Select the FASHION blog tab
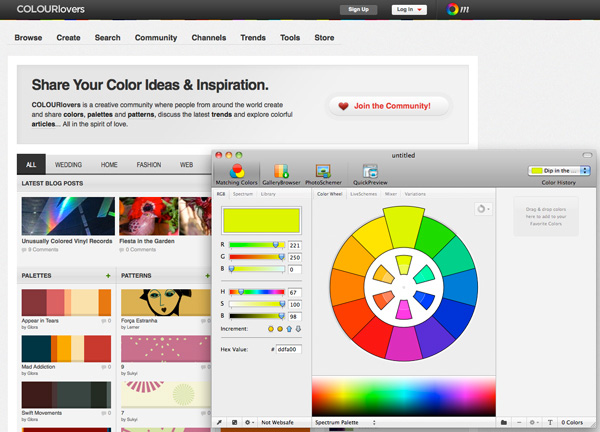The width and height of the screenshot is (600, 432). click(149, 165)
